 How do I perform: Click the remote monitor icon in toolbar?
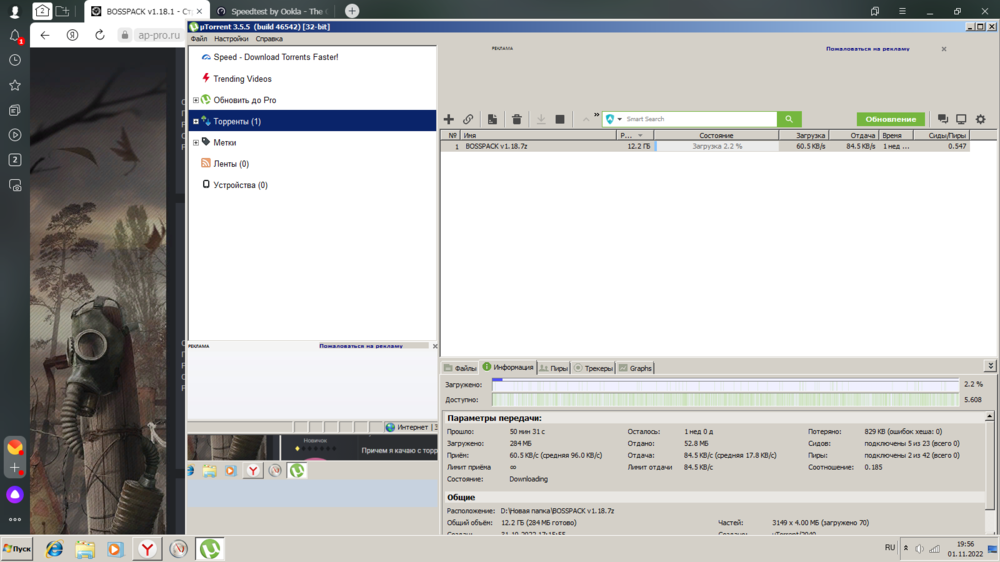(961, 119)
